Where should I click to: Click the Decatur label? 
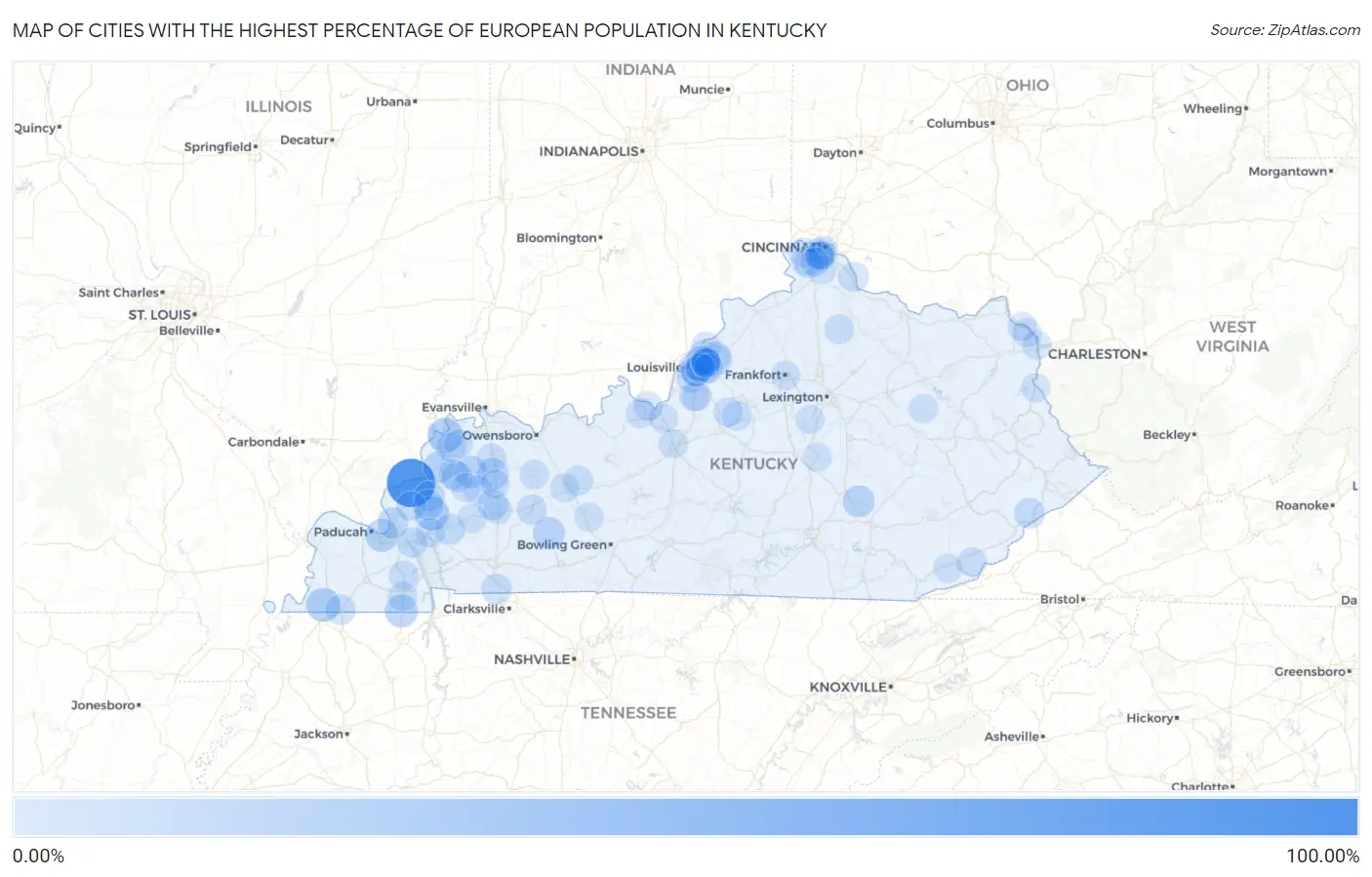304,140
